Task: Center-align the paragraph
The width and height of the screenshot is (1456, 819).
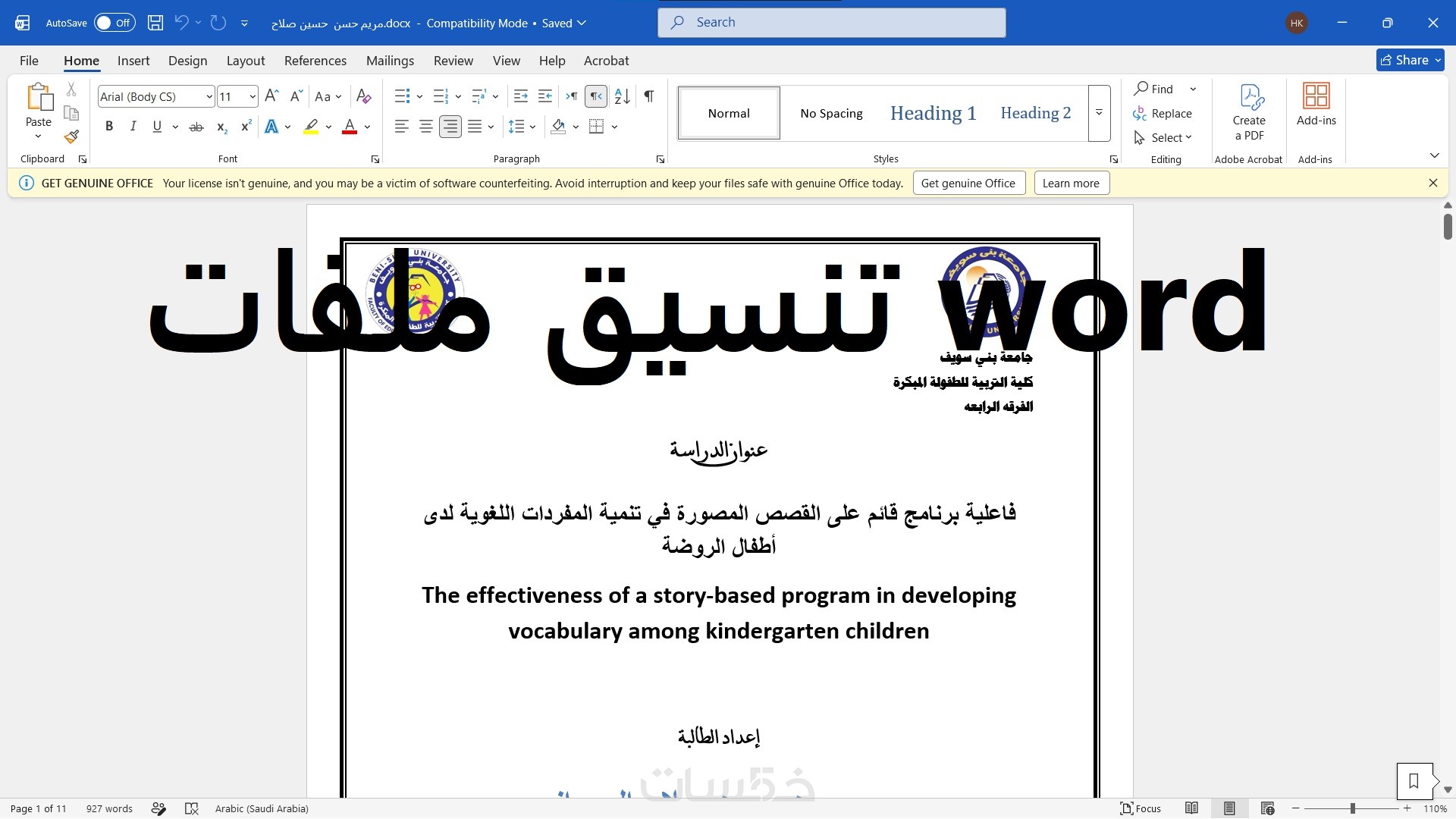Action: pyautogui.click(x=426, y=127)
